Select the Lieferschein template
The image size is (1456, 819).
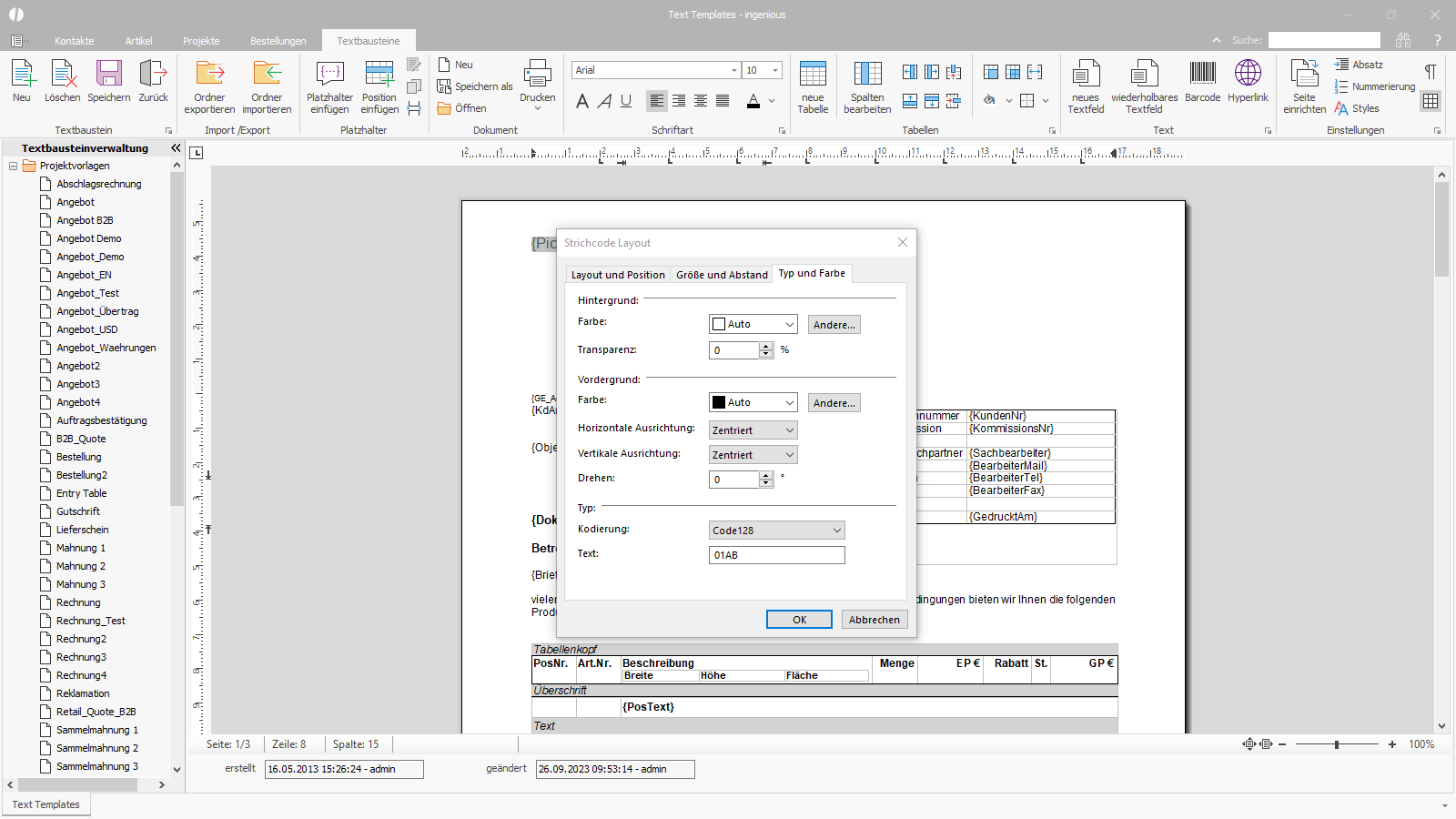(x=83, y=530)
